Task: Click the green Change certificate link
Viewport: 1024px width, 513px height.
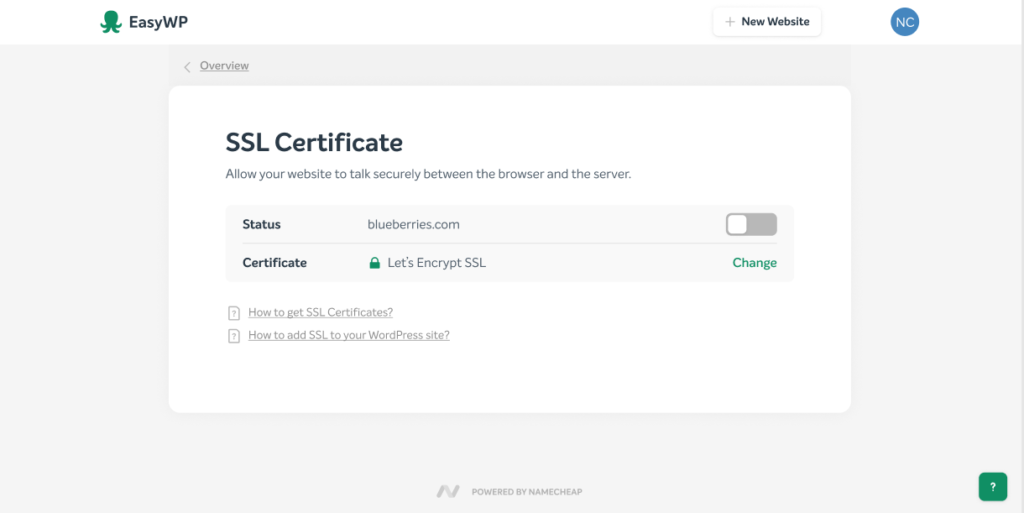Action: pos(754,262)
